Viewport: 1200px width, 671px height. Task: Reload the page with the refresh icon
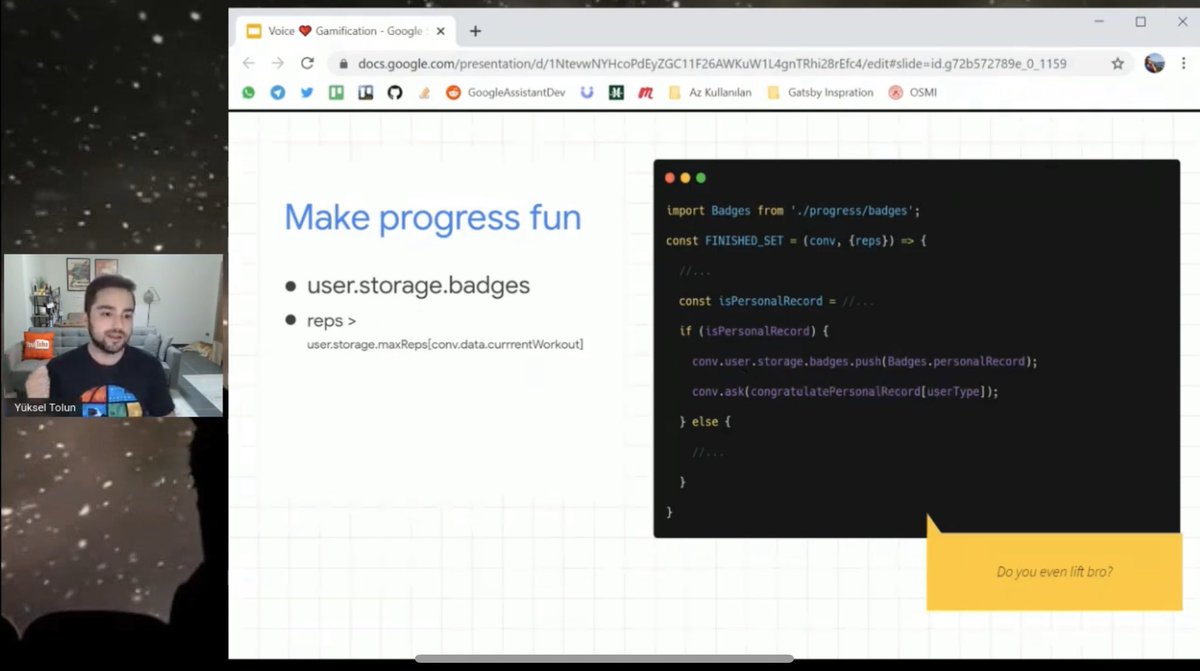point(307,63)
